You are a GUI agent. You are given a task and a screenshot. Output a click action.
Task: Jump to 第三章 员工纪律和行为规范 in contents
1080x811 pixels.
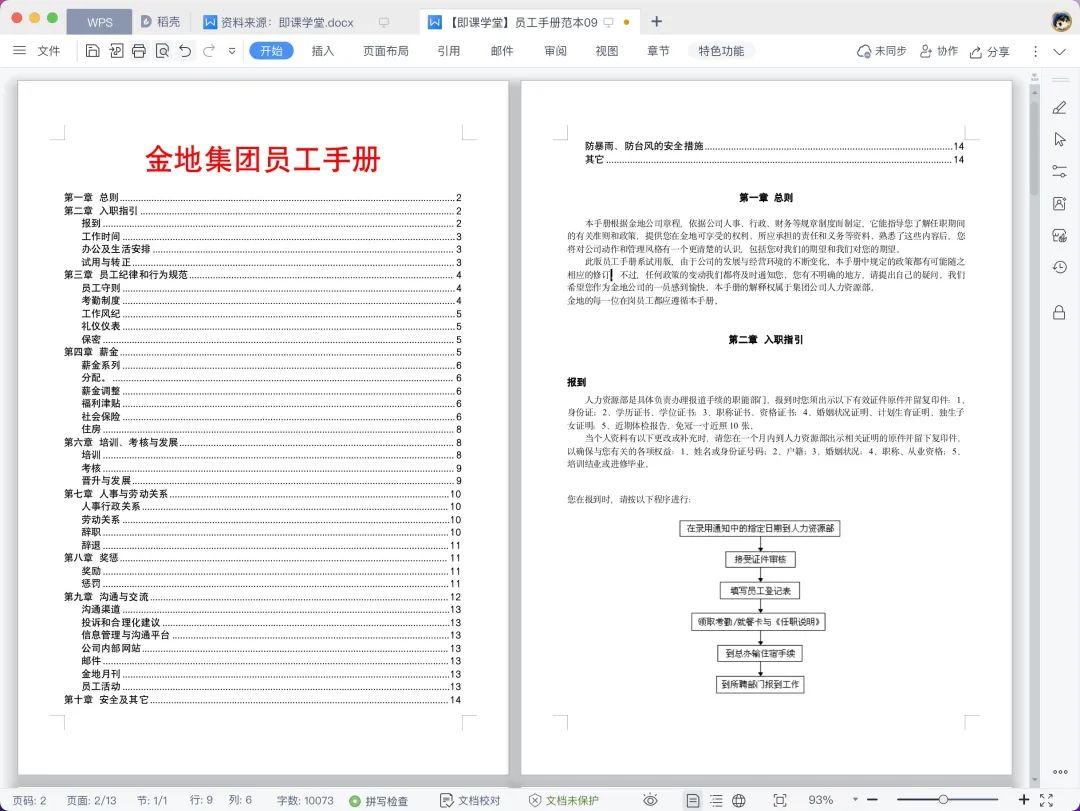262,274
